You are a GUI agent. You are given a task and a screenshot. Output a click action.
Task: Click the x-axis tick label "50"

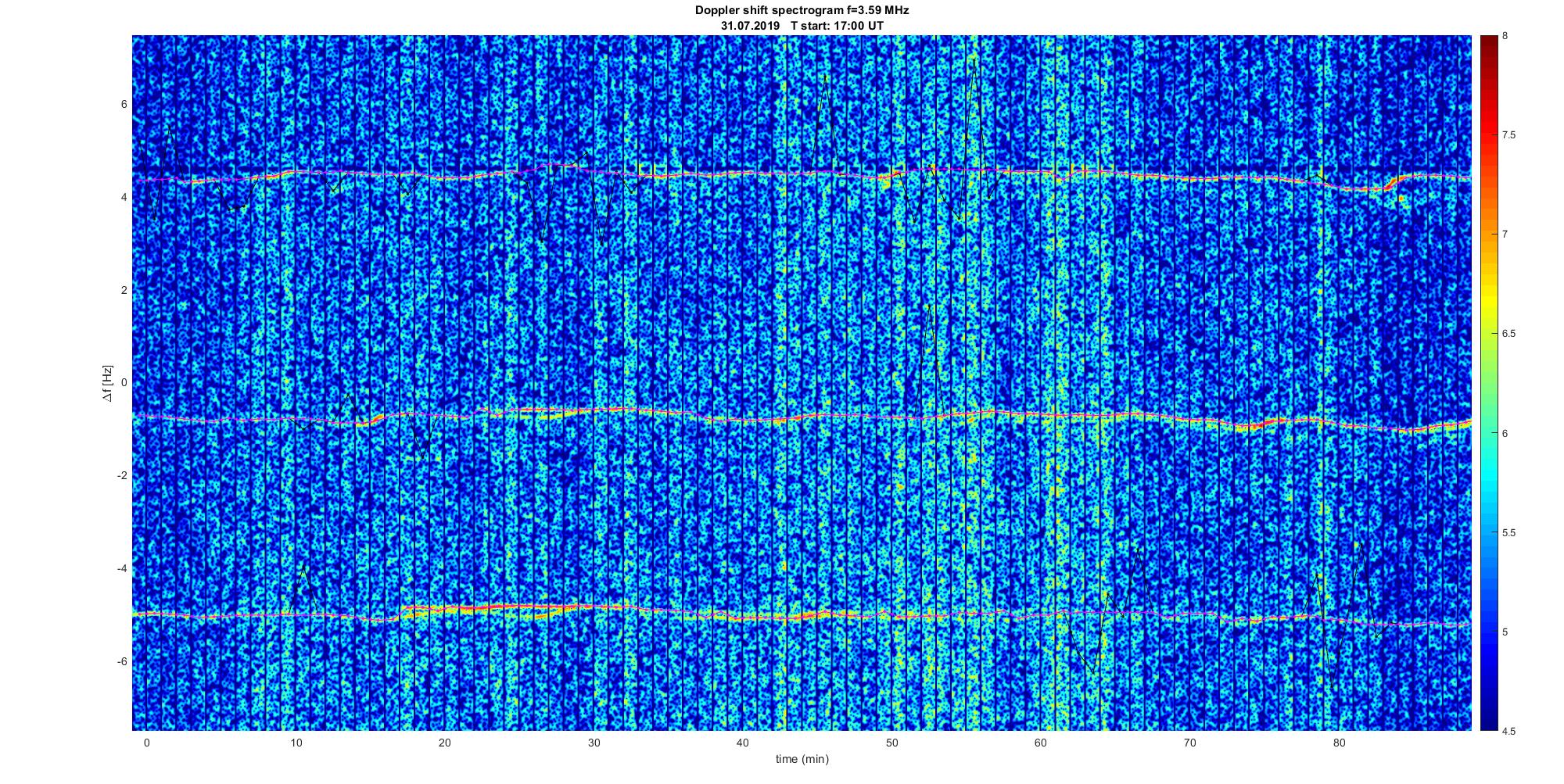[x=891, y=743]
